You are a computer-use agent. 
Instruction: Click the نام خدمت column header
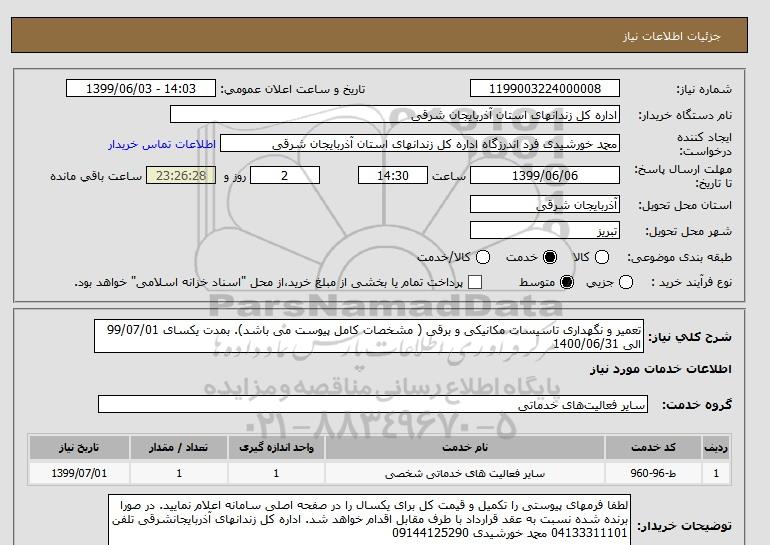pyautogui.click(x=465, y=447)
